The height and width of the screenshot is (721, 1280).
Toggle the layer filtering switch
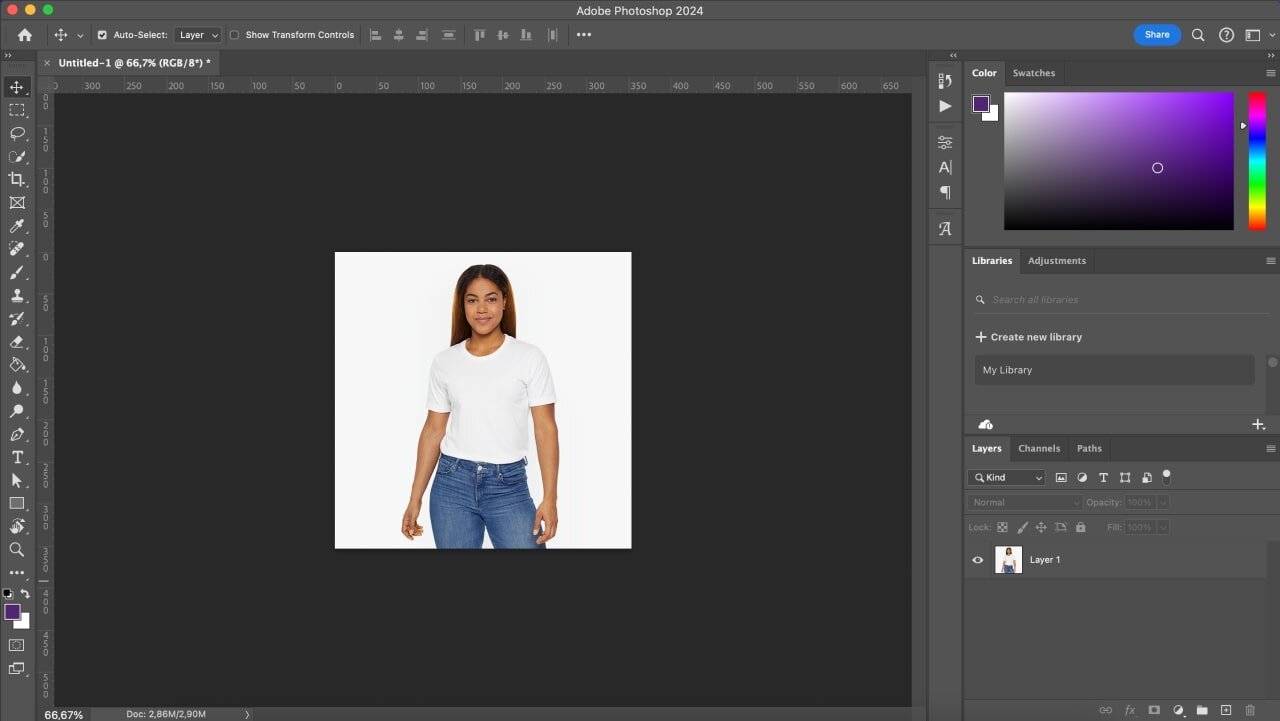tap(1166, 477)
